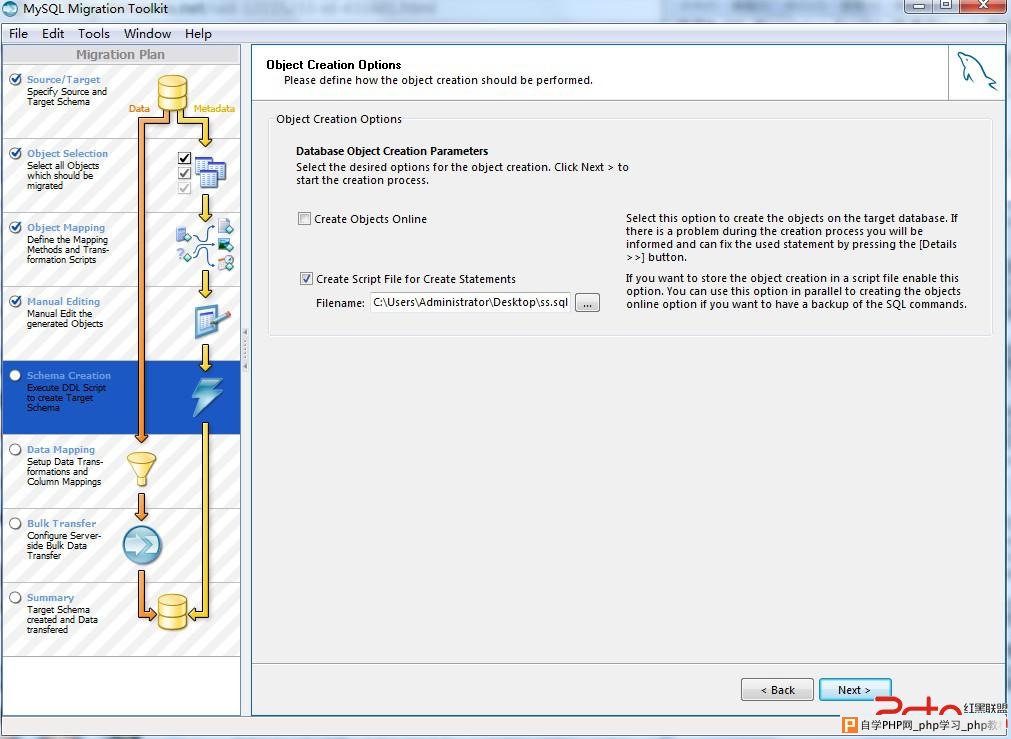Viewport: 1011px width, 739px height.
Task: Click the Schema Creation lightning bolt icon
Action: (x=208, y=397)
